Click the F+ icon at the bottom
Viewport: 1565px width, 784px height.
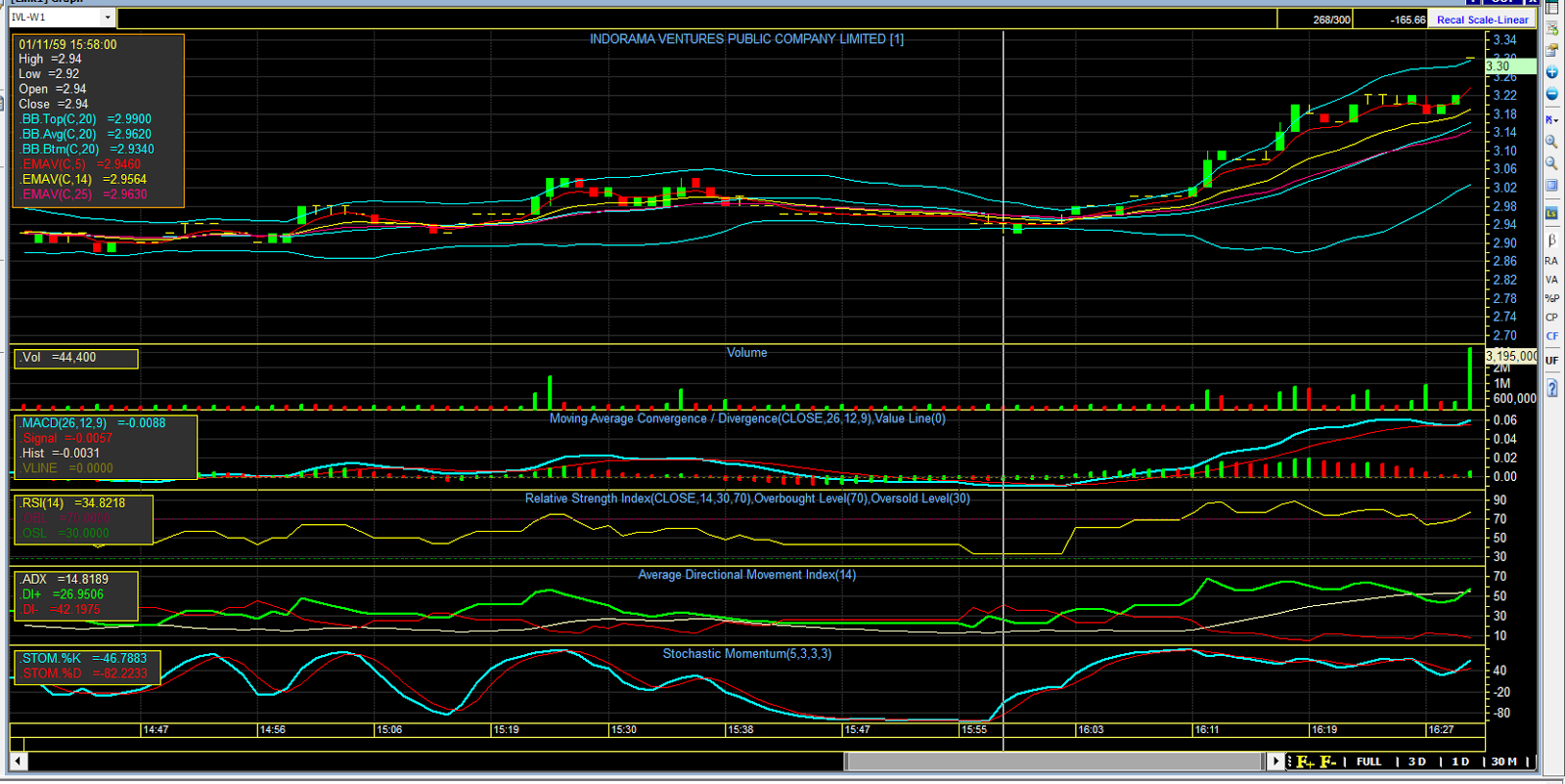point(1305,762)
